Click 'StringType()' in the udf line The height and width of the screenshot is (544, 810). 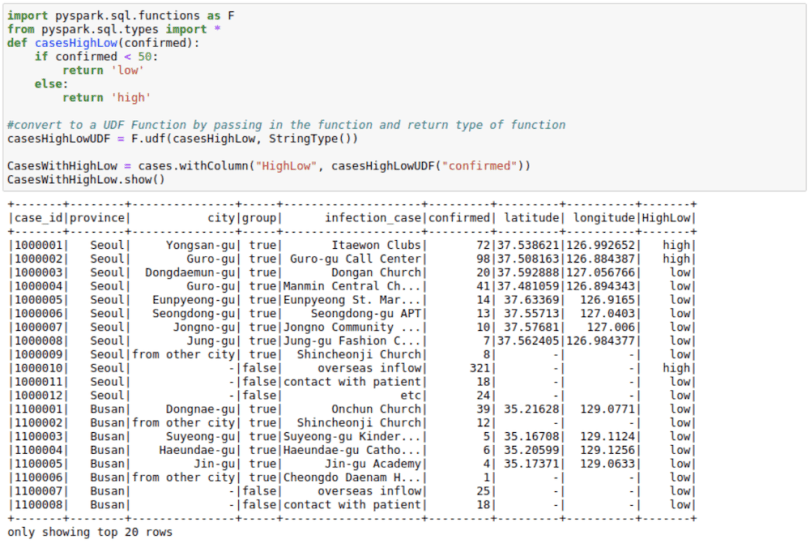point(310,138)
